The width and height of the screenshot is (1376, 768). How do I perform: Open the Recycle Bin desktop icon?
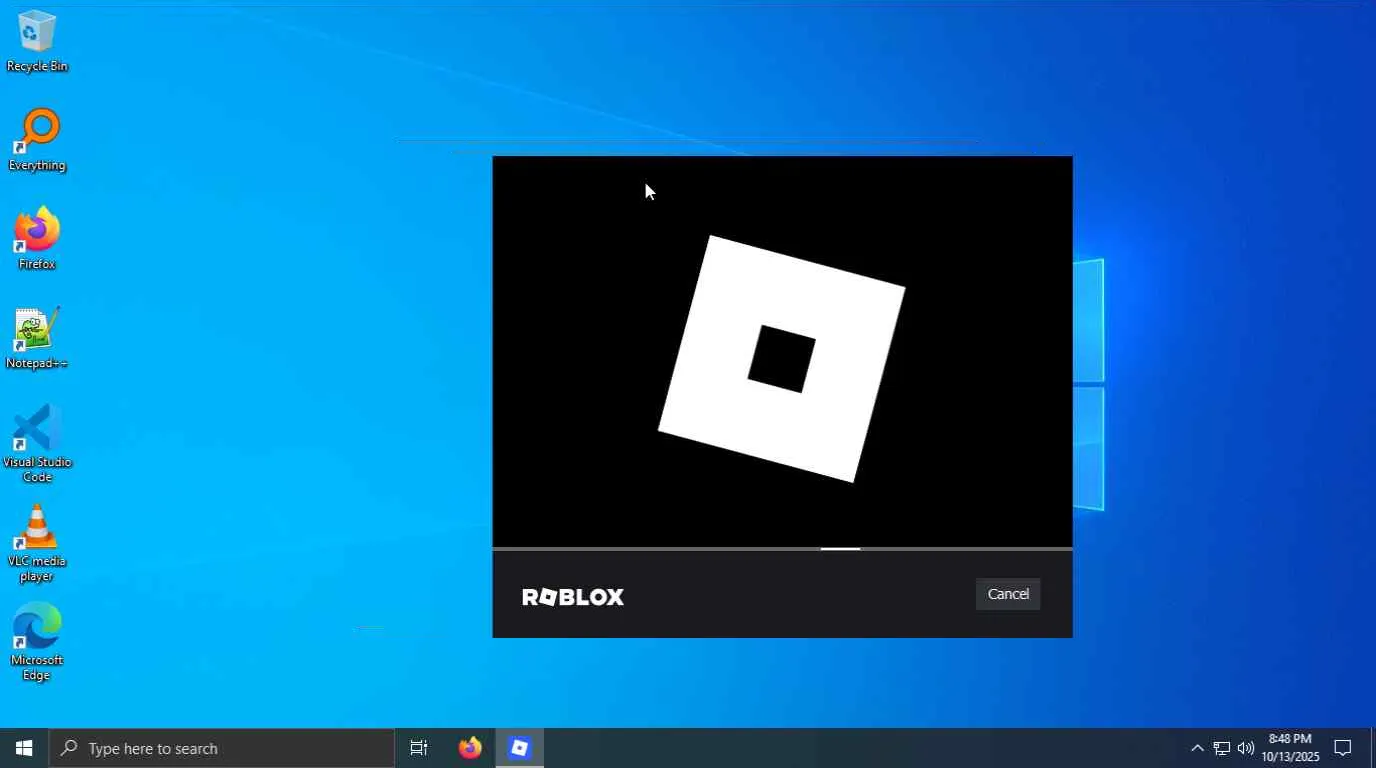[x=37, y=42]
